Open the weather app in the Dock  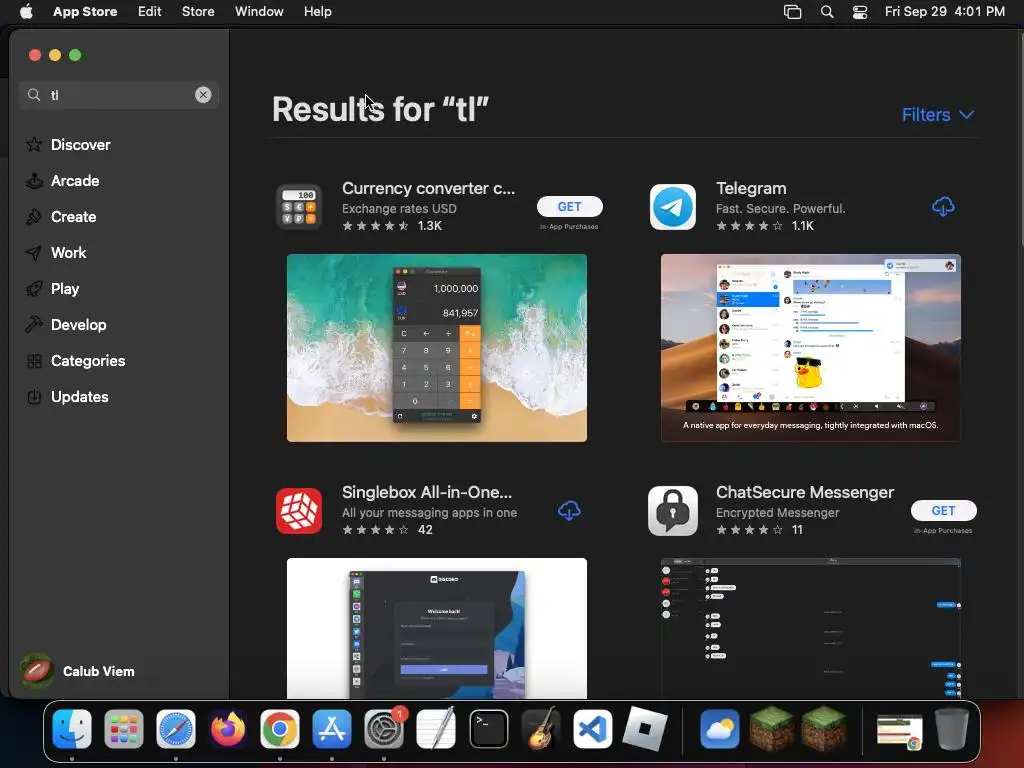pos(719,729)
